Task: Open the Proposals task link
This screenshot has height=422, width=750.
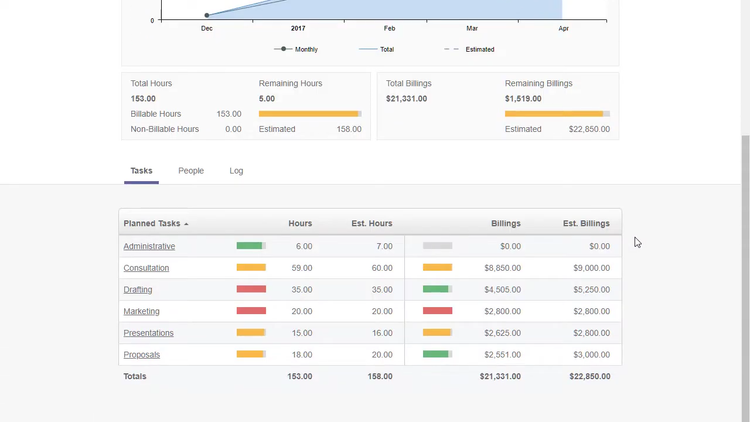Action: 142,355
